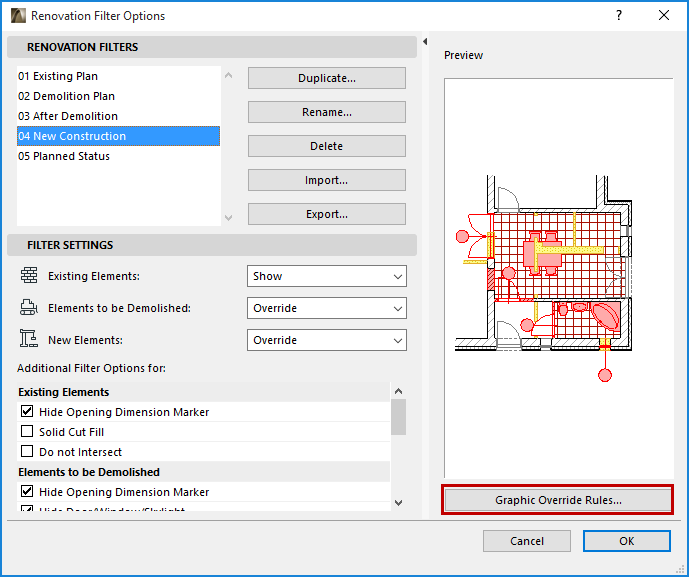Viewport: 689px width, 577px height.
Task: Click the floor plan preview image
Action: coord(558,278)
